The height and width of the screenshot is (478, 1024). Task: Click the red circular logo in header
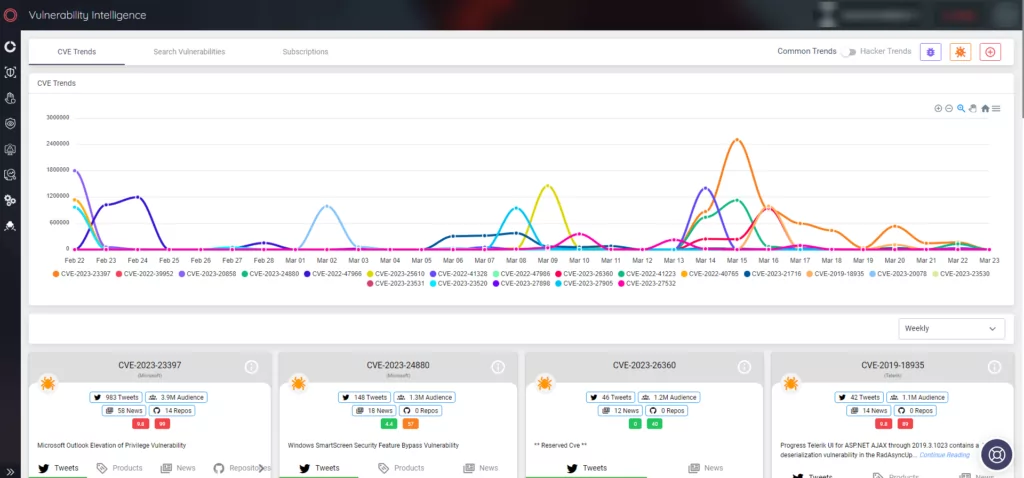tap(10, 15)
